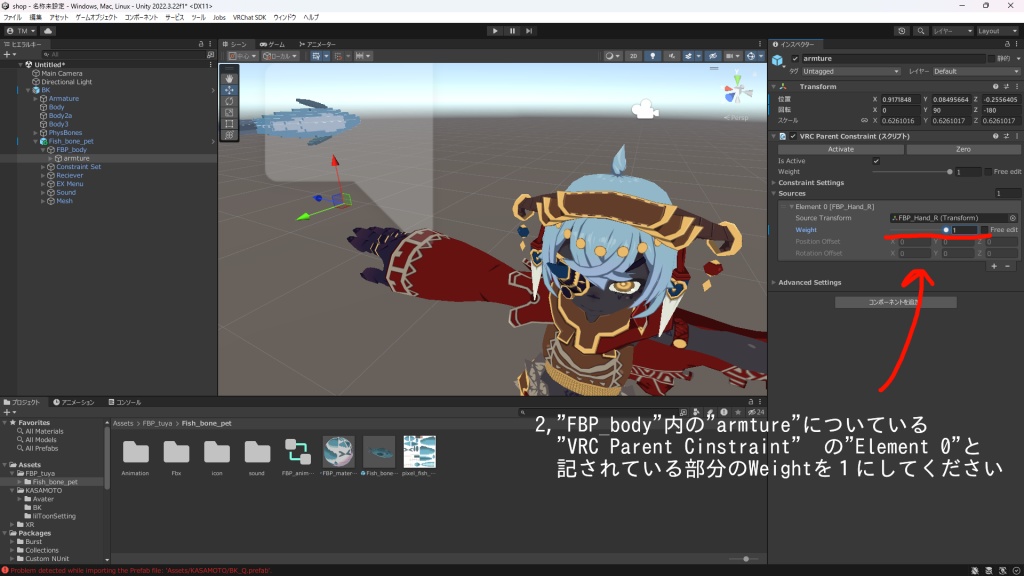The height and width of the screenshot is (576, 1024).
Task: Toggle armture object active checkbox
Action: pos(795,59)
